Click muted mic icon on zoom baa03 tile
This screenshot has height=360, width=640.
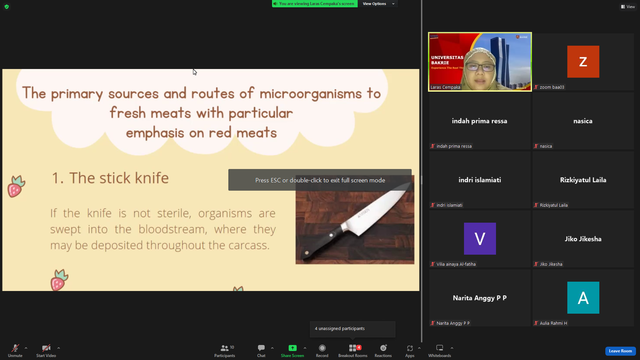tap(536, 87)
